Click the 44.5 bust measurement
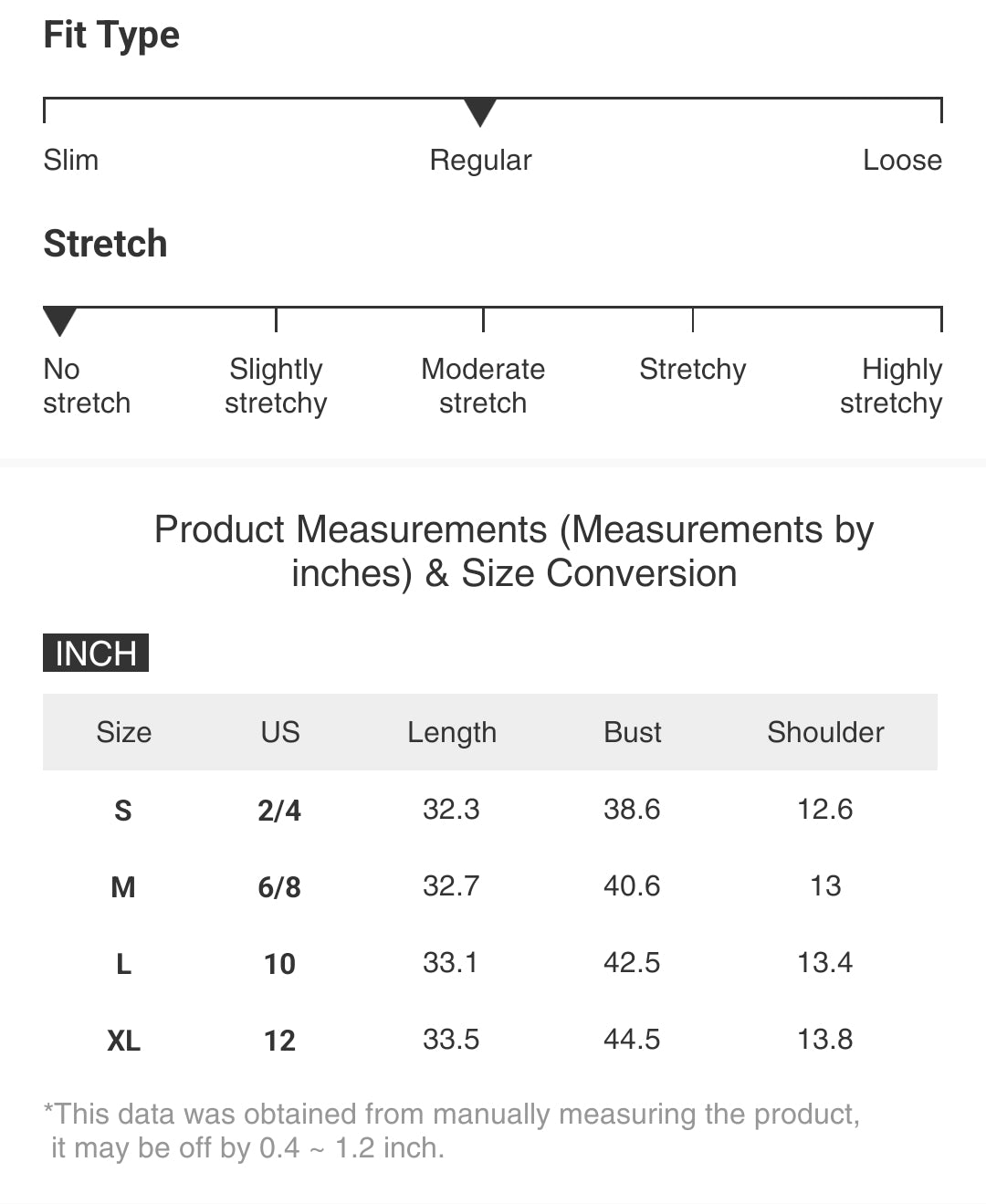The image size is (986, 1204). point(632,1039)
